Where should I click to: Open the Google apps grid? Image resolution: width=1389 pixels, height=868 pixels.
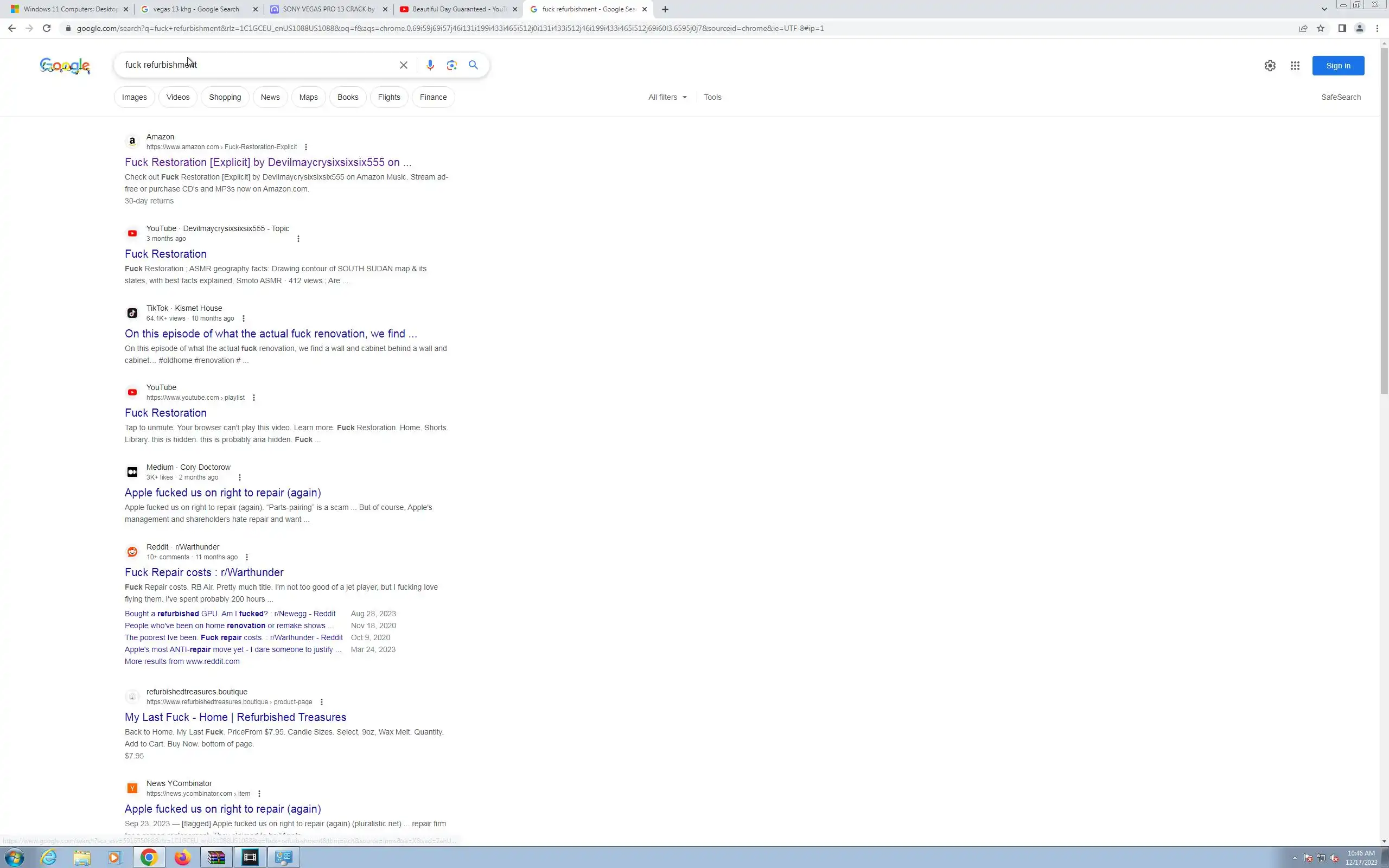click(1295, 66)
